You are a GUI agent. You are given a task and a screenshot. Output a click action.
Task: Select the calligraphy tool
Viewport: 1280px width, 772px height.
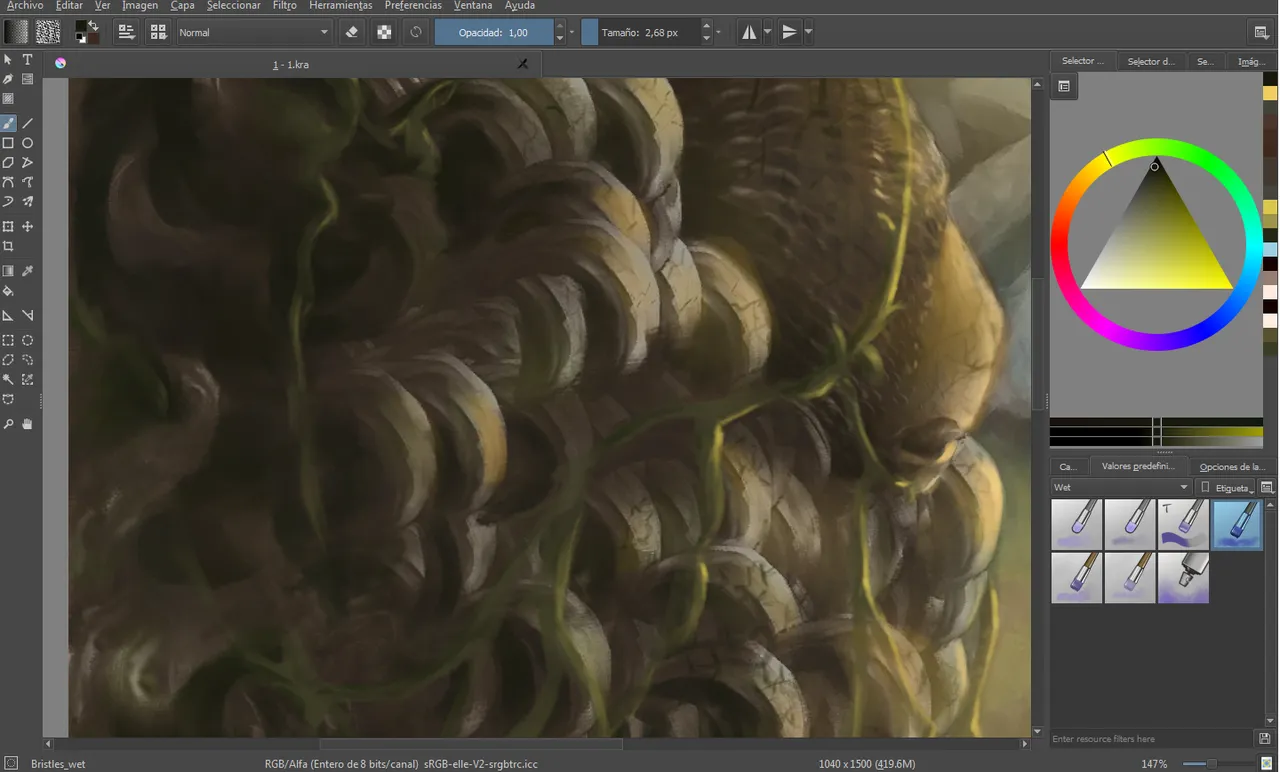pyautogui.click(x=8, y=79)
